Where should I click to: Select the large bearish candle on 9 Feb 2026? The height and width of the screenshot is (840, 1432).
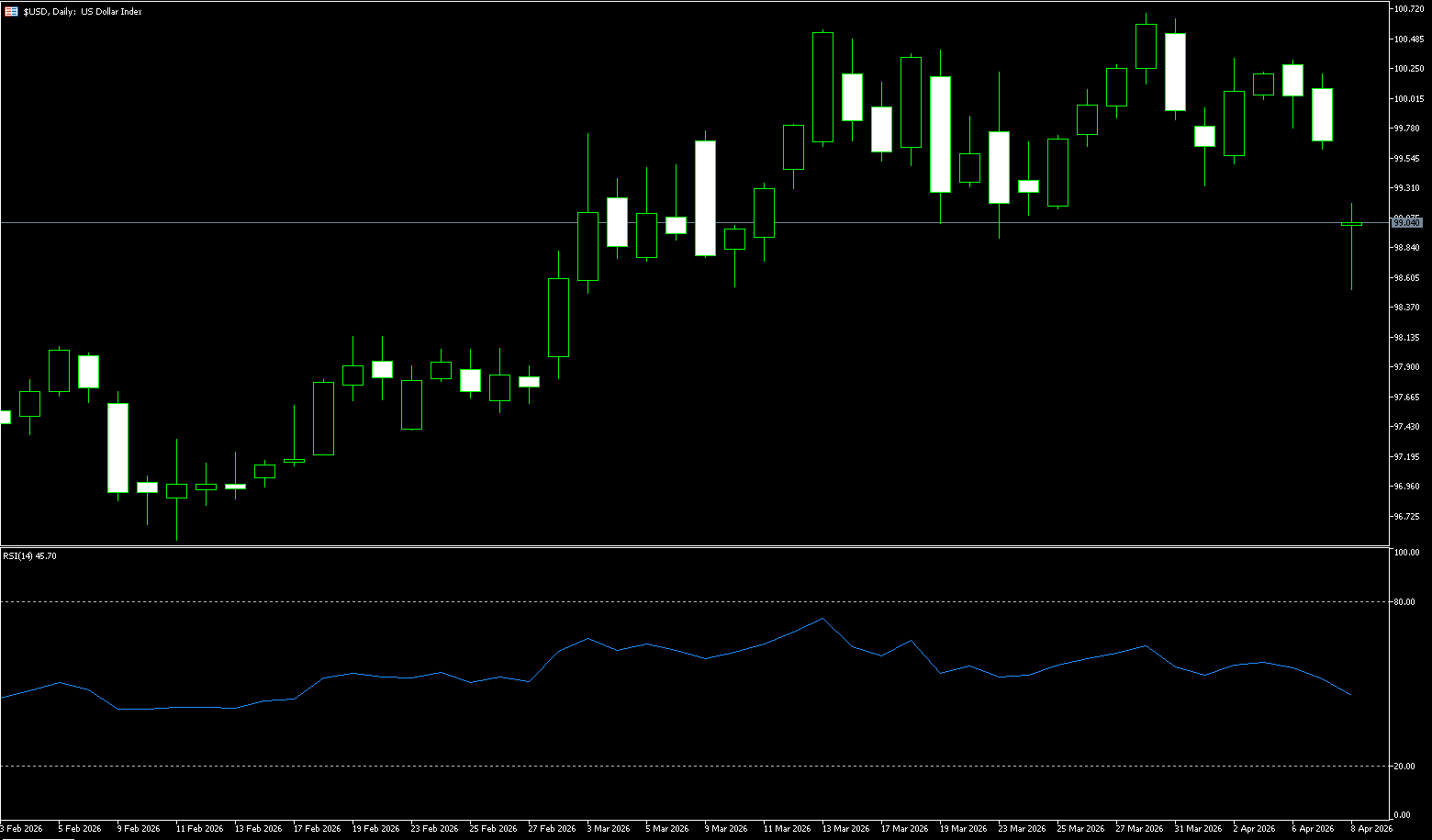(x=117, y=448)
